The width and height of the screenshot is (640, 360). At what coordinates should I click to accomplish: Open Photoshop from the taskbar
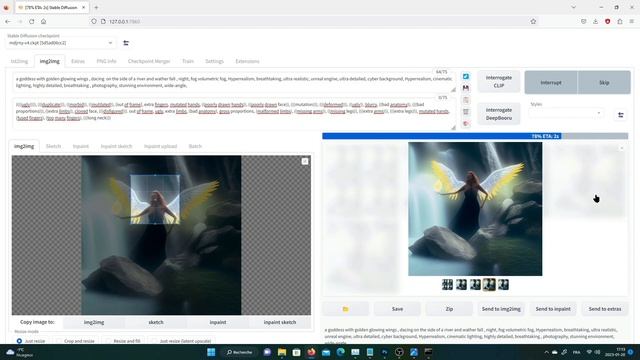coord(384,352)
